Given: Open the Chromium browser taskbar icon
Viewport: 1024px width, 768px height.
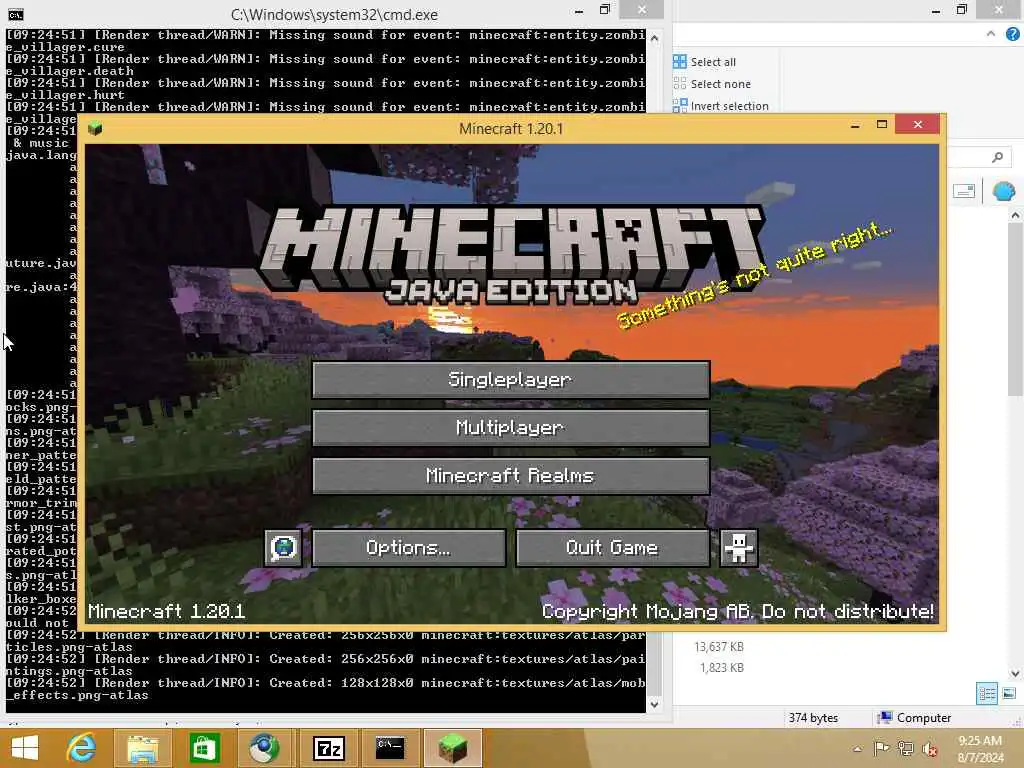Looking at the screenshot, I should point(263,748).
